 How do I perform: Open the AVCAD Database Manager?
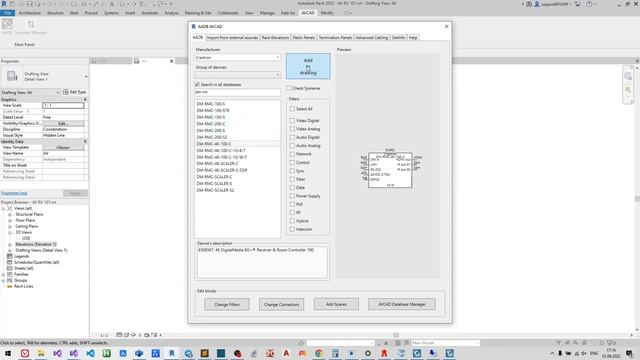click(x=402, y=304)
